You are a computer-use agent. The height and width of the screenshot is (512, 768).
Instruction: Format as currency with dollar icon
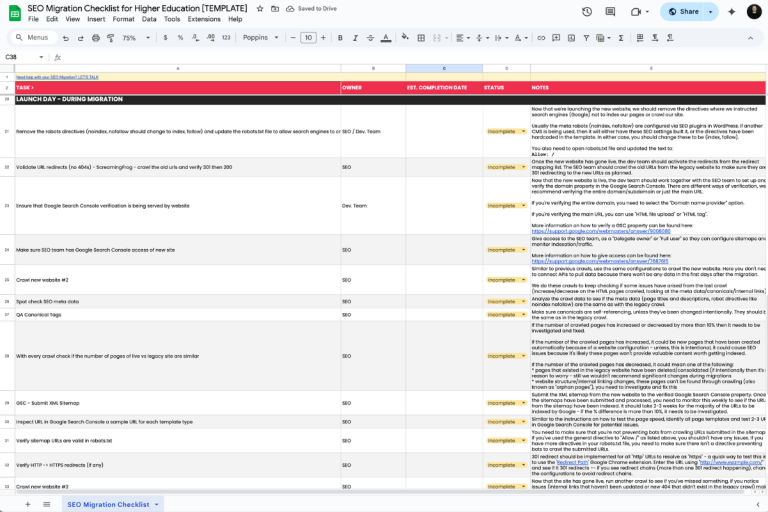coord(166,38)
